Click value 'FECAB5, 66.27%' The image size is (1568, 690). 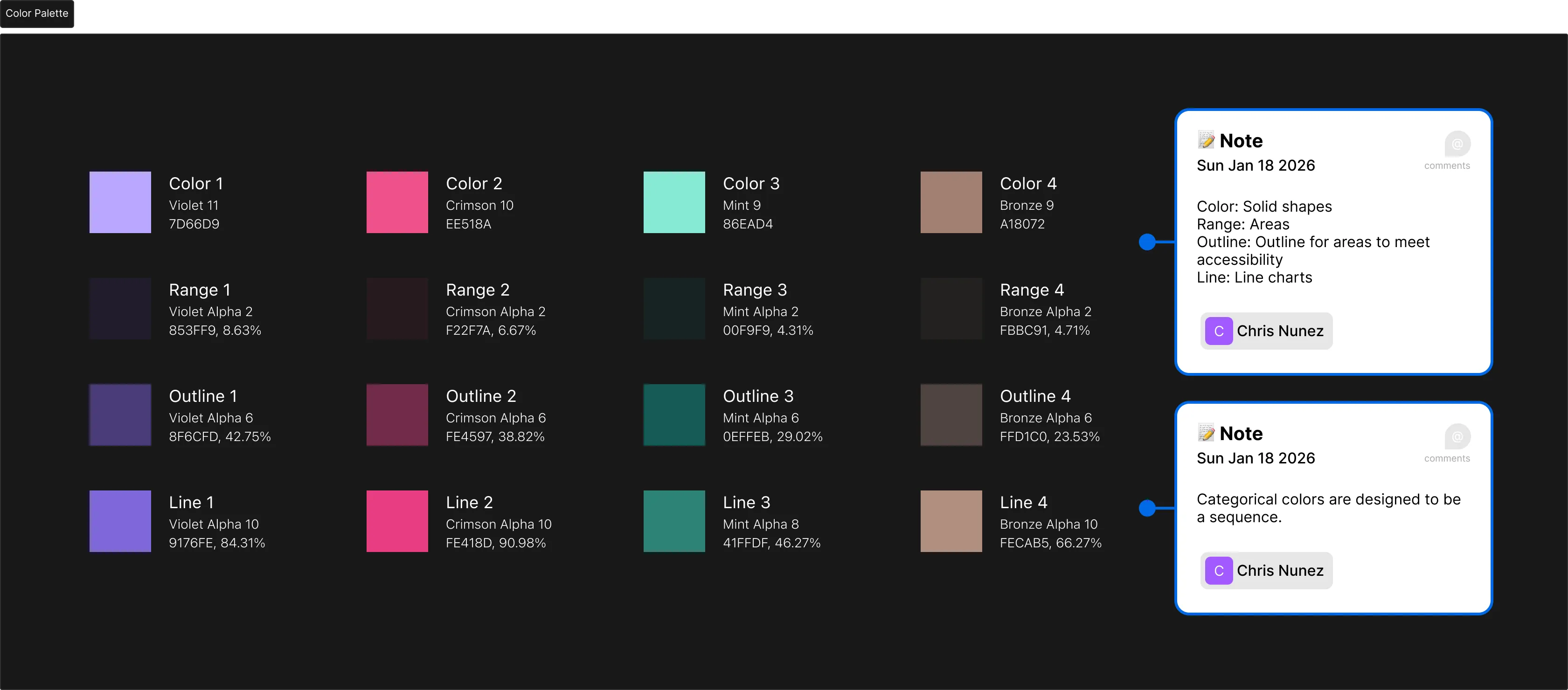(1051, 543)
